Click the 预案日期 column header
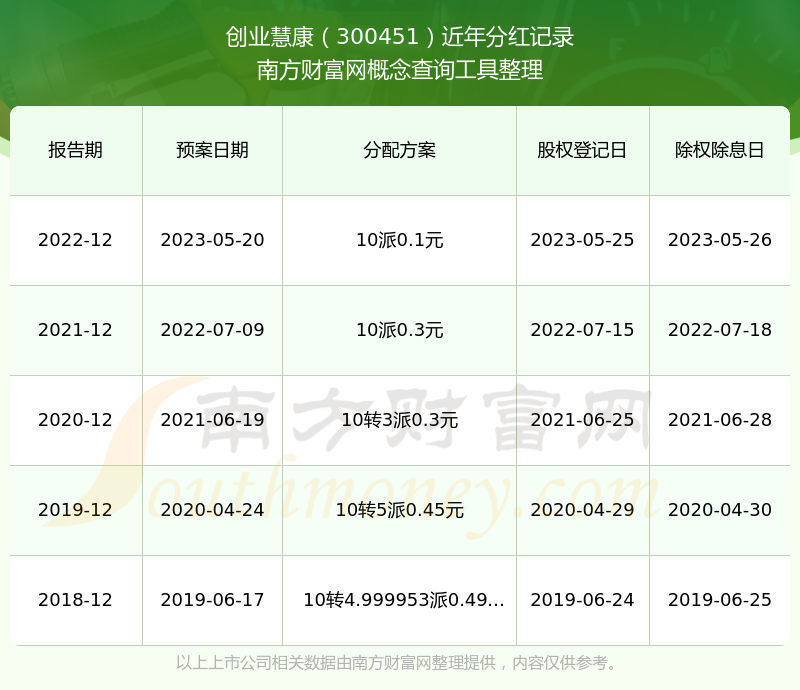The image size is (800, 690). pos(212,150)
